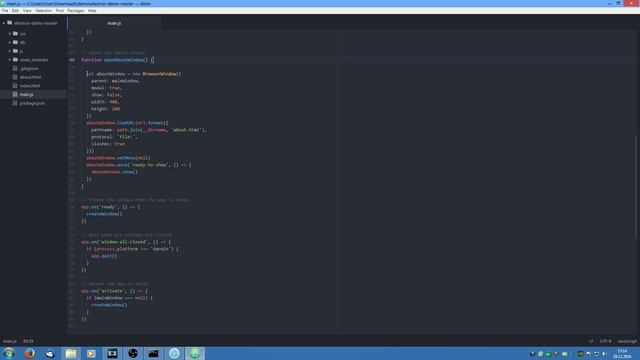This screenshot has width=640, height=360.
Task: Click the "app.on('ready', () => {" line
Action: (x=111, y=207)
